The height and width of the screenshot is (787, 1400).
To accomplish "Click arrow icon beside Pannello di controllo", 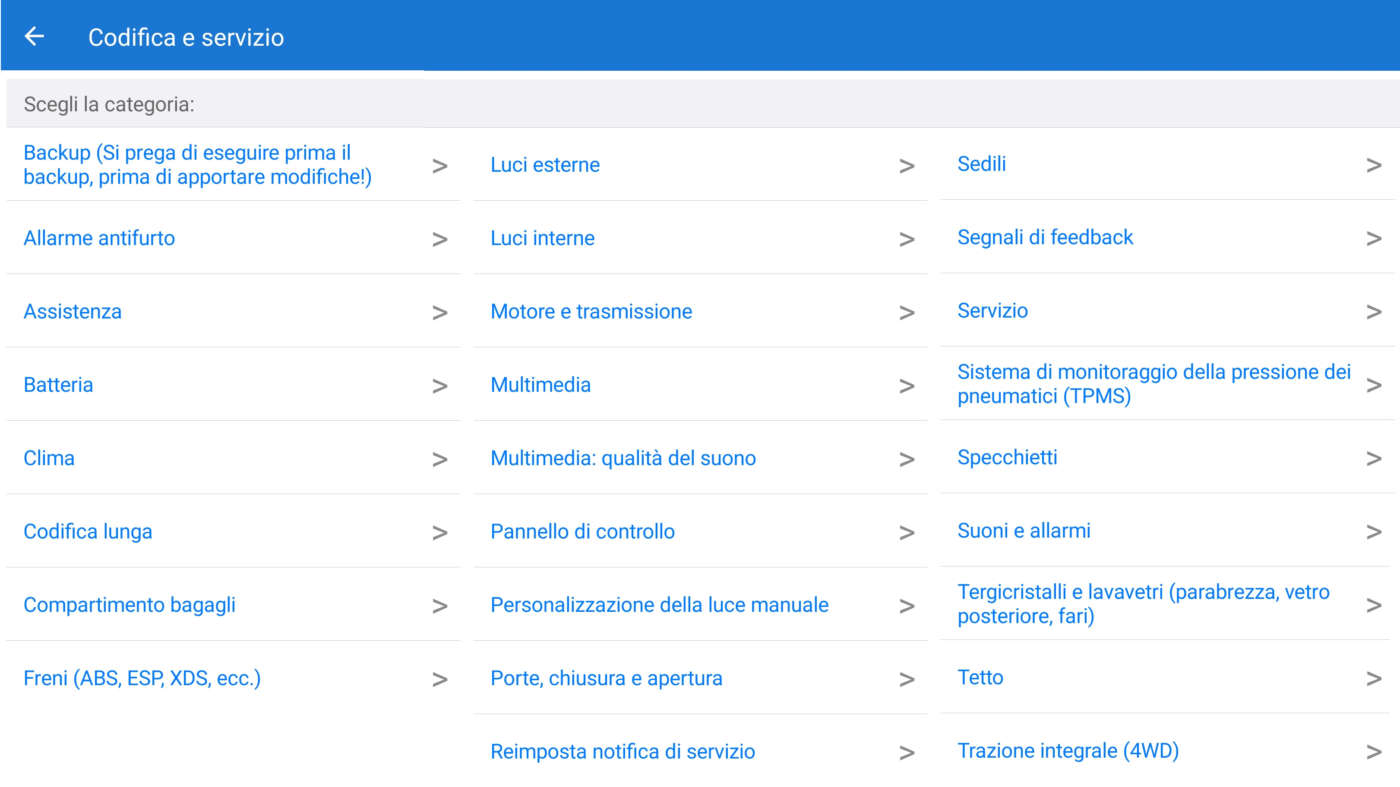I will coord(906,532).
